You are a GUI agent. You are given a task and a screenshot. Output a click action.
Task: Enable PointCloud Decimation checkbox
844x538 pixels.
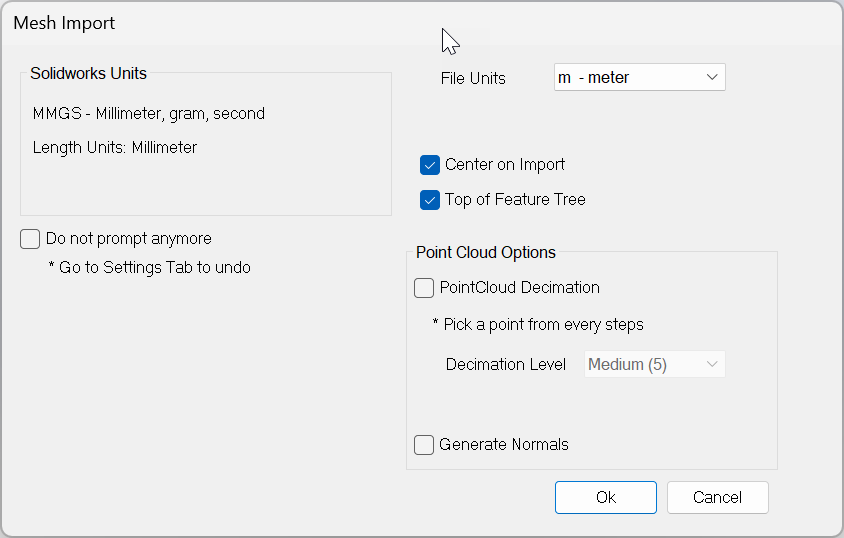tap(424, 288)
